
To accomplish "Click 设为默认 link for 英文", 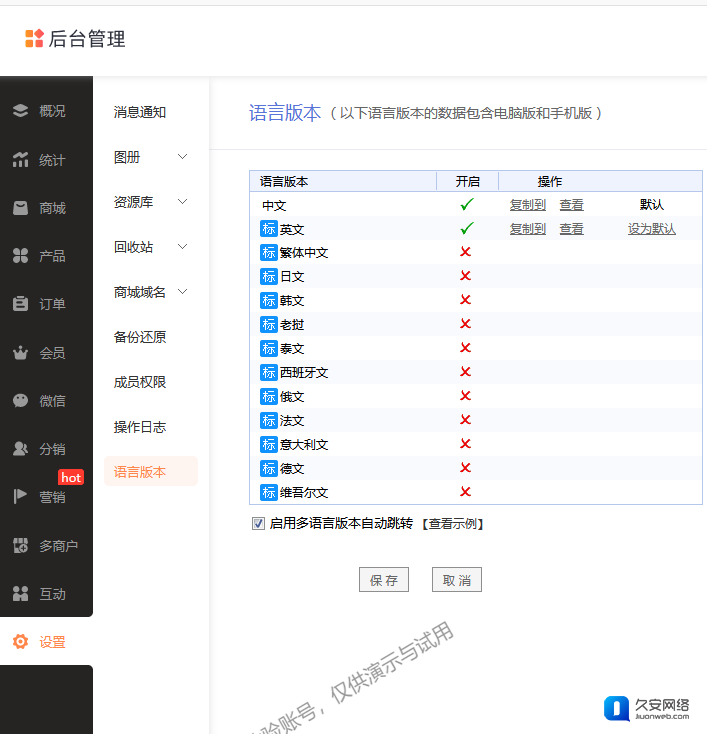I will click(652, 229).
